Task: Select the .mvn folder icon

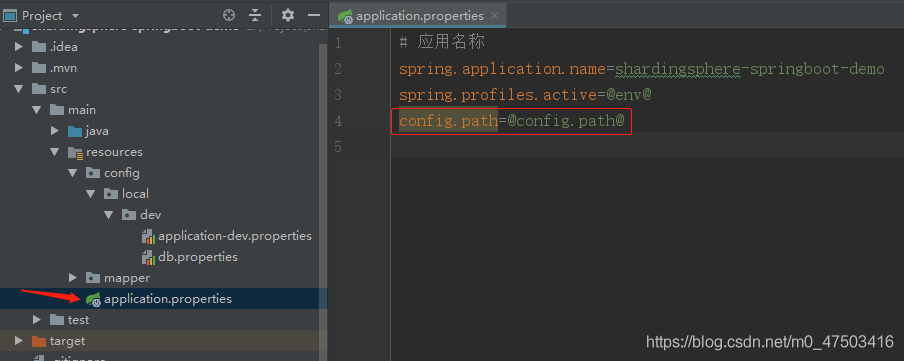Action: point(39,68)
